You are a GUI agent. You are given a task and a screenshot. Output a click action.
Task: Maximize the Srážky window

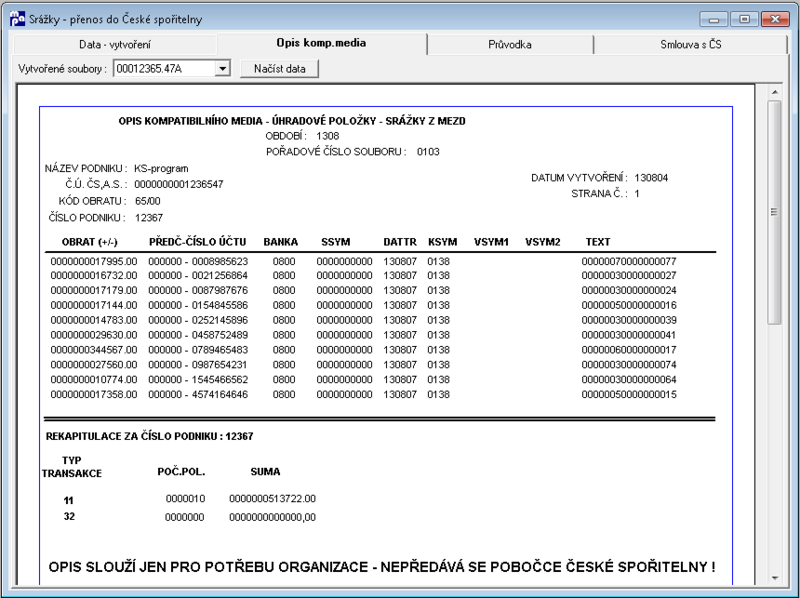coord(744,19)
